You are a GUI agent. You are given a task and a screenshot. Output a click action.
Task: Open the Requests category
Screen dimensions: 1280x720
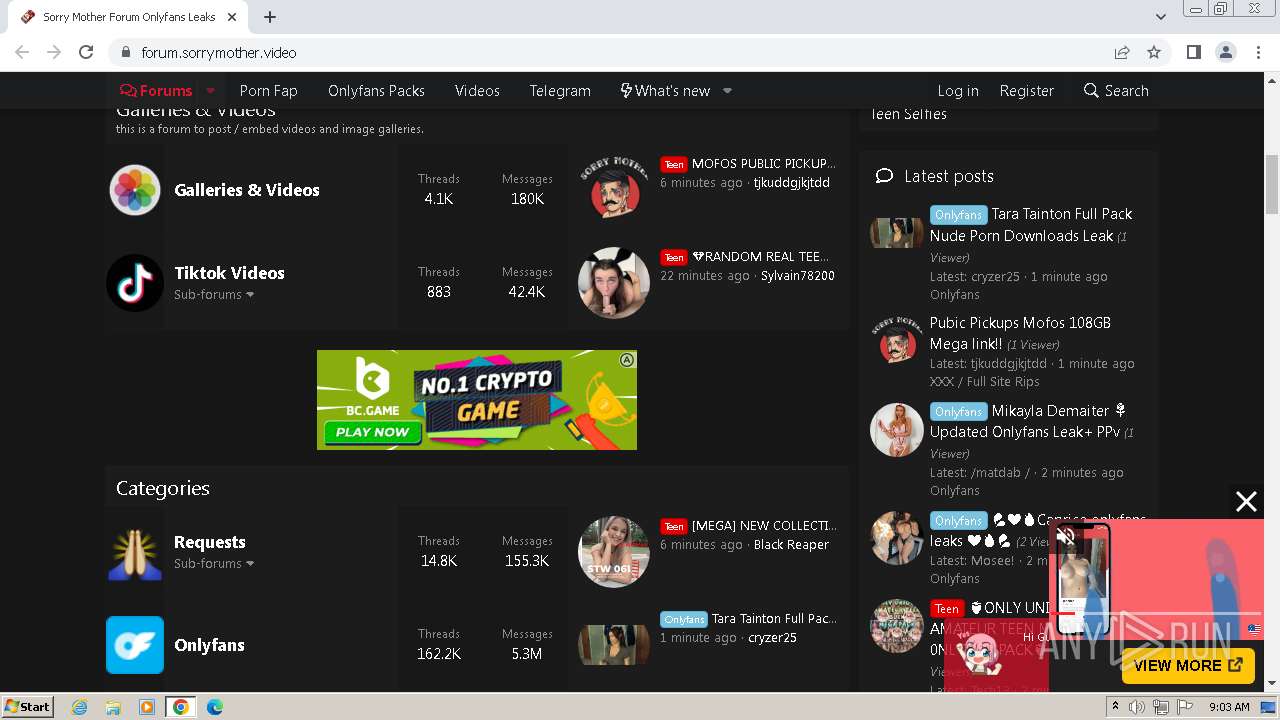pyautogui.click(x=209, y=542)
